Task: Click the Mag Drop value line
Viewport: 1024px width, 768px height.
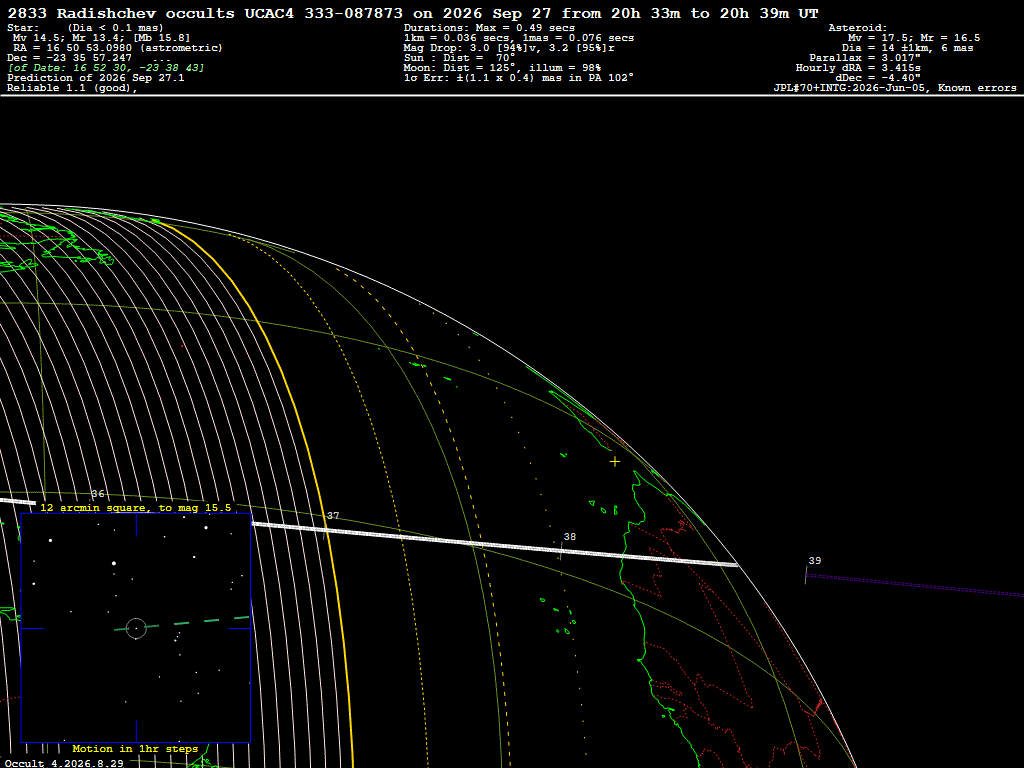Action: coord(509,48)
